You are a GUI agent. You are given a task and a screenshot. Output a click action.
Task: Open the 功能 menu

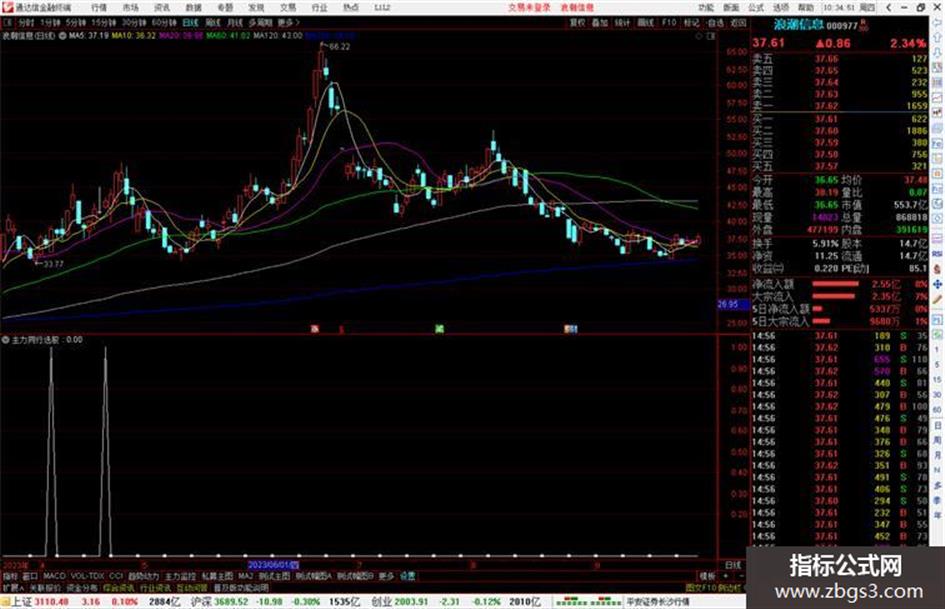click(706, 7)
